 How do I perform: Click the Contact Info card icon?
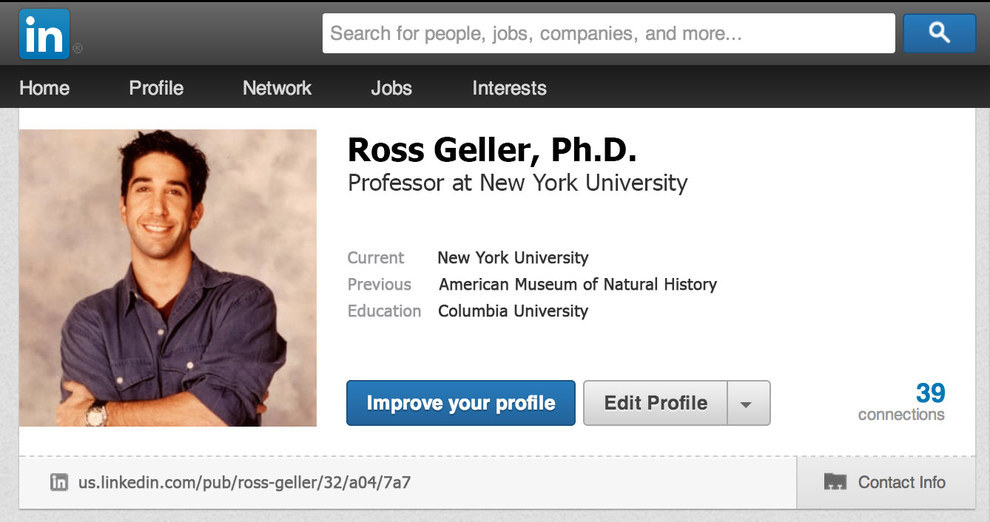coord(835,483)
